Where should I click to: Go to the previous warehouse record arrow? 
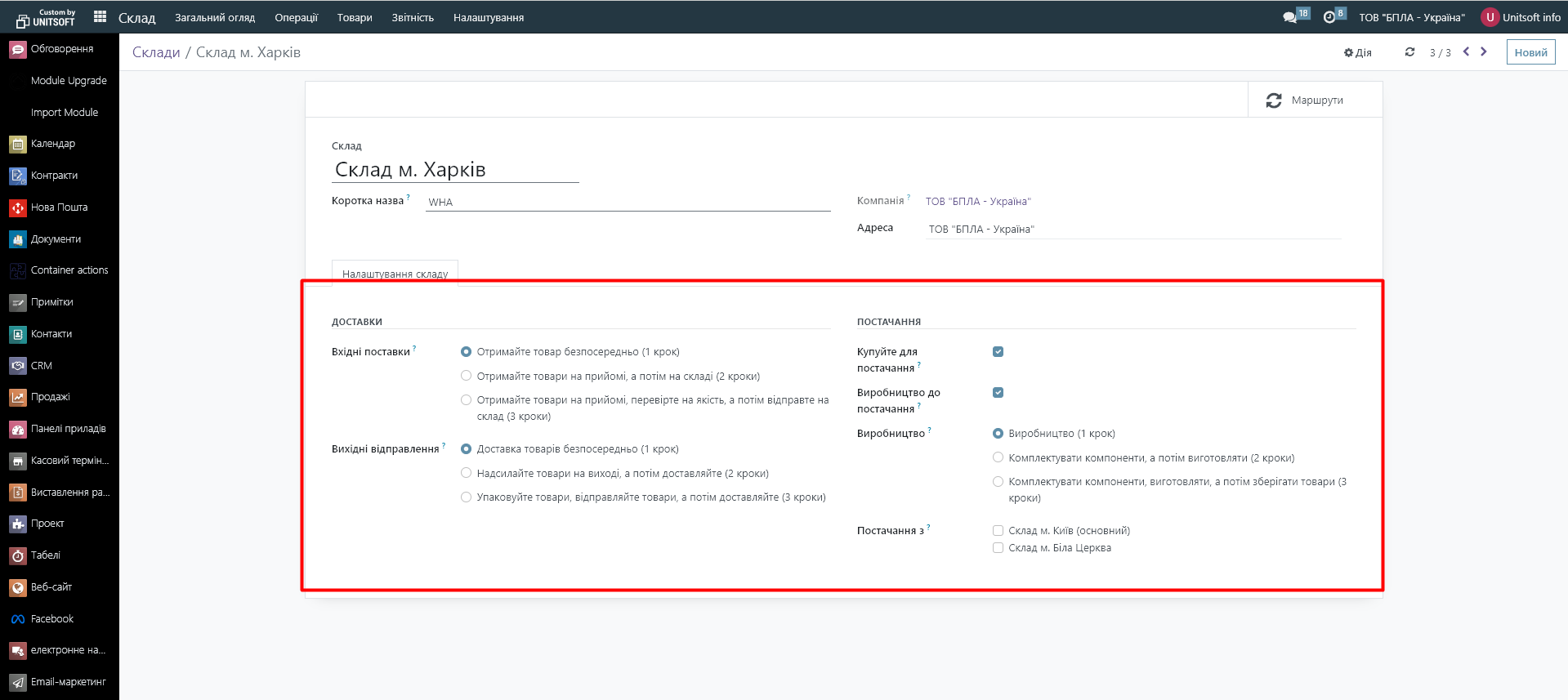point(1466,51)
